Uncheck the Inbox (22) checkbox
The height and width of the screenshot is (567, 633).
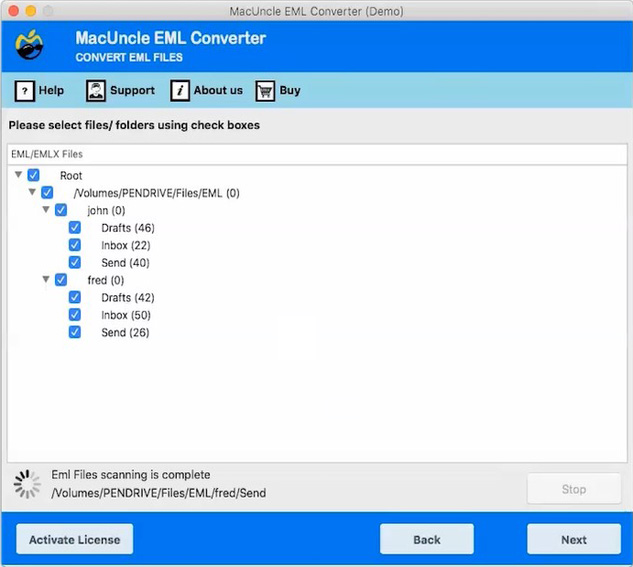[x=75, y=245]
